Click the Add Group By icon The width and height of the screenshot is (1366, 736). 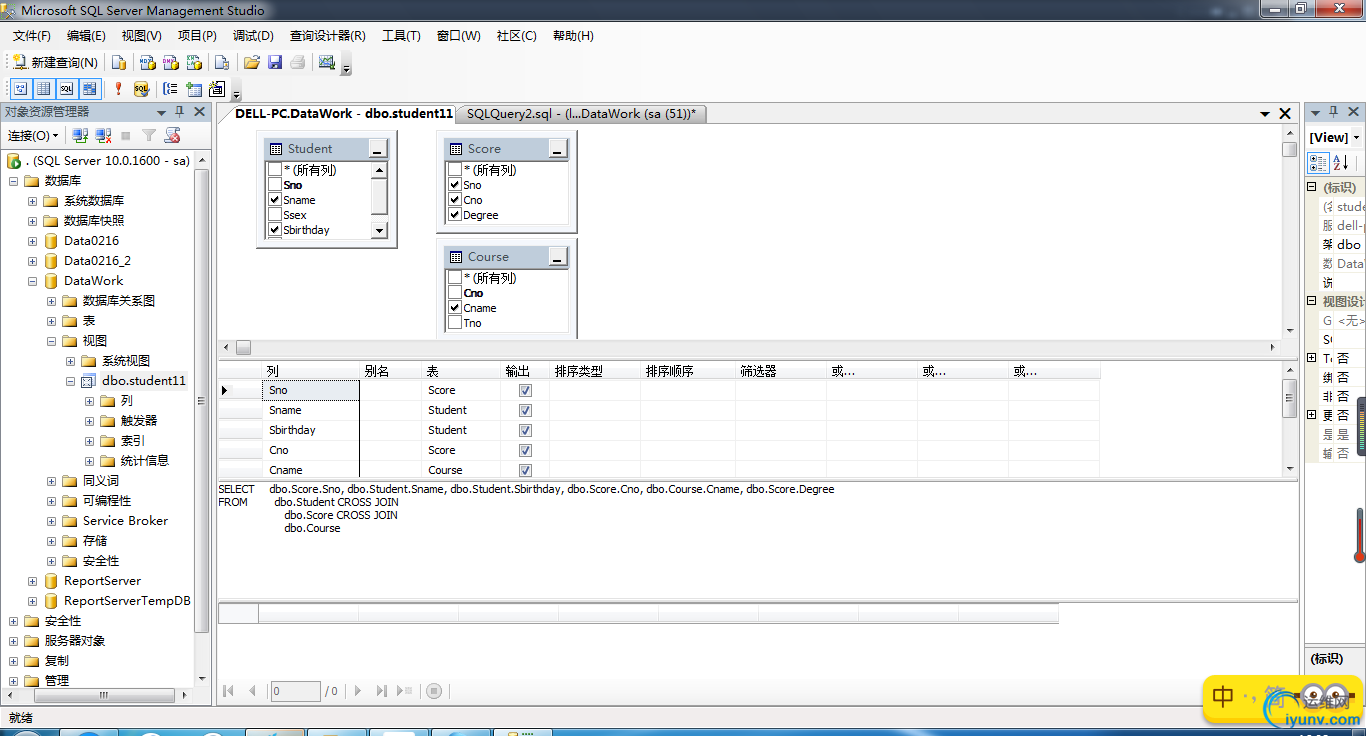click(170, 89)
